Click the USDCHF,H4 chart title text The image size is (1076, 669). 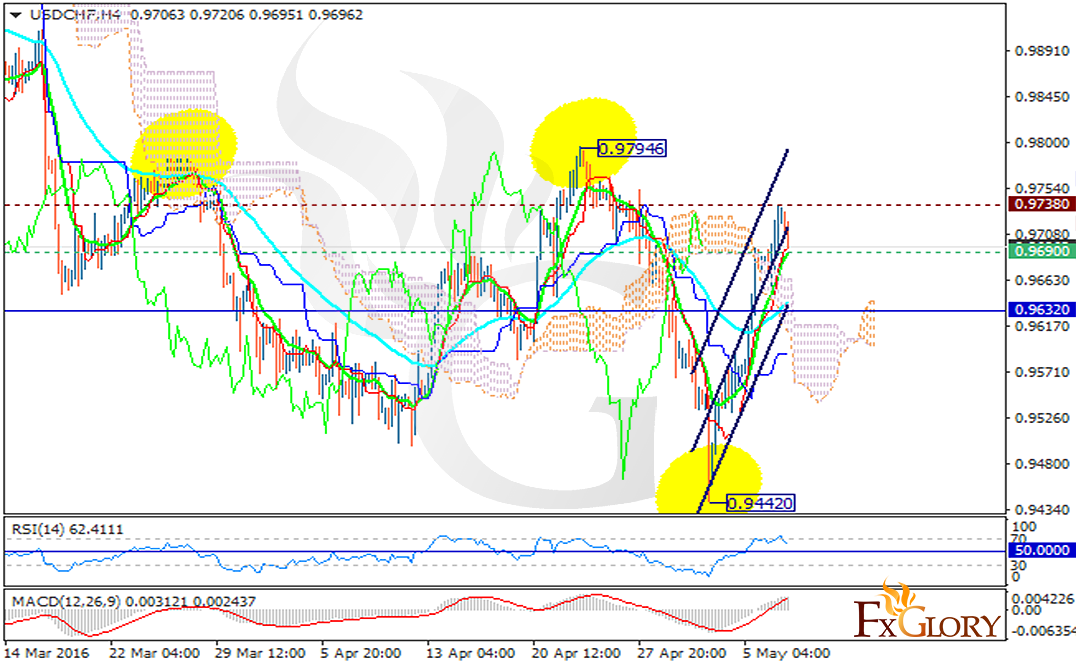(x=77, y=14)
